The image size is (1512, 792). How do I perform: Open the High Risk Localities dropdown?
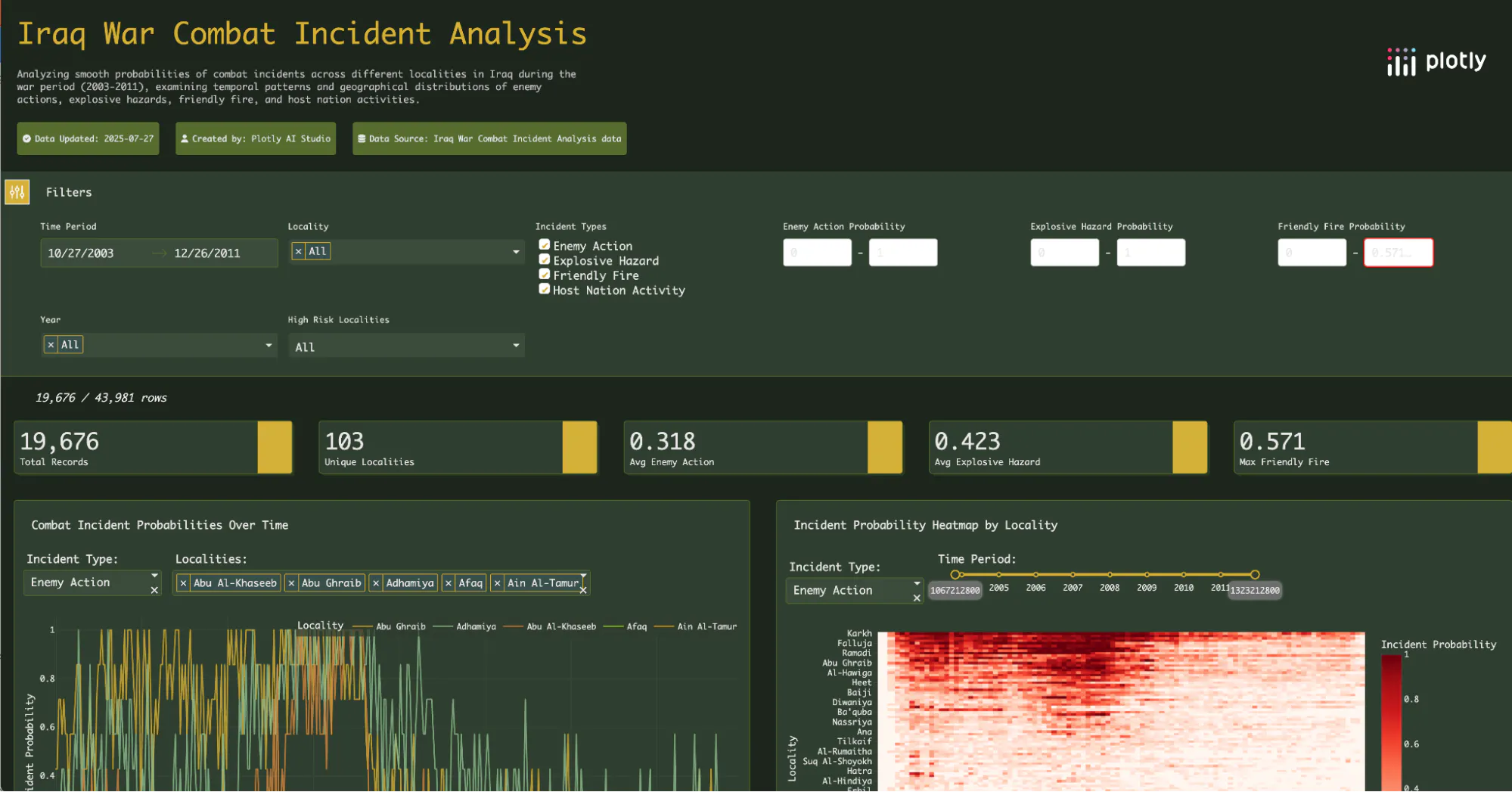(516, 346)
